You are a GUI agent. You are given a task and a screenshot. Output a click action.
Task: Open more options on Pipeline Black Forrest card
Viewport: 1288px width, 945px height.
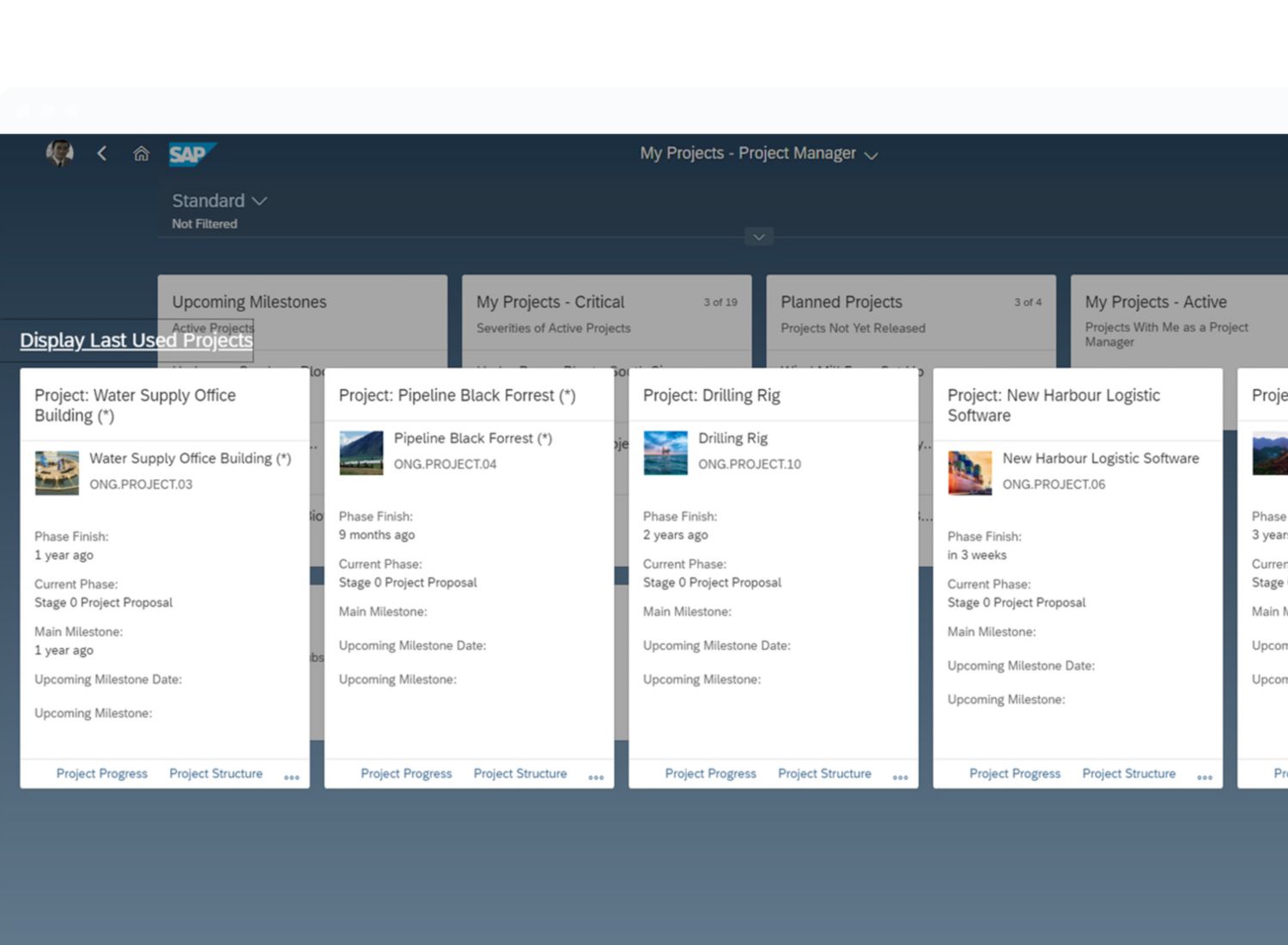(x=596, y=776)
